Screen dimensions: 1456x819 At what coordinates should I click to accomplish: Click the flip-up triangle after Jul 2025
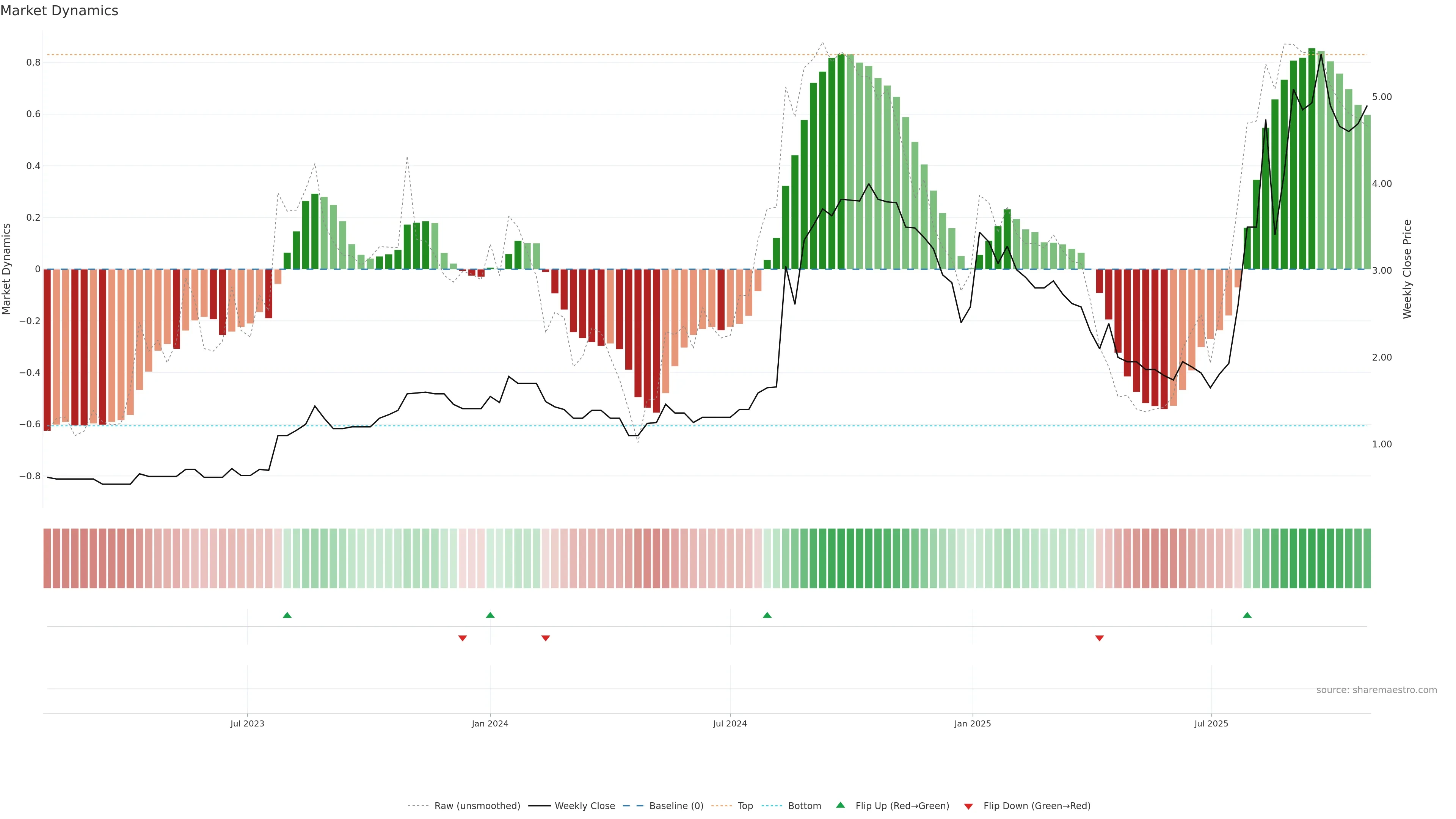point(1247,615)
